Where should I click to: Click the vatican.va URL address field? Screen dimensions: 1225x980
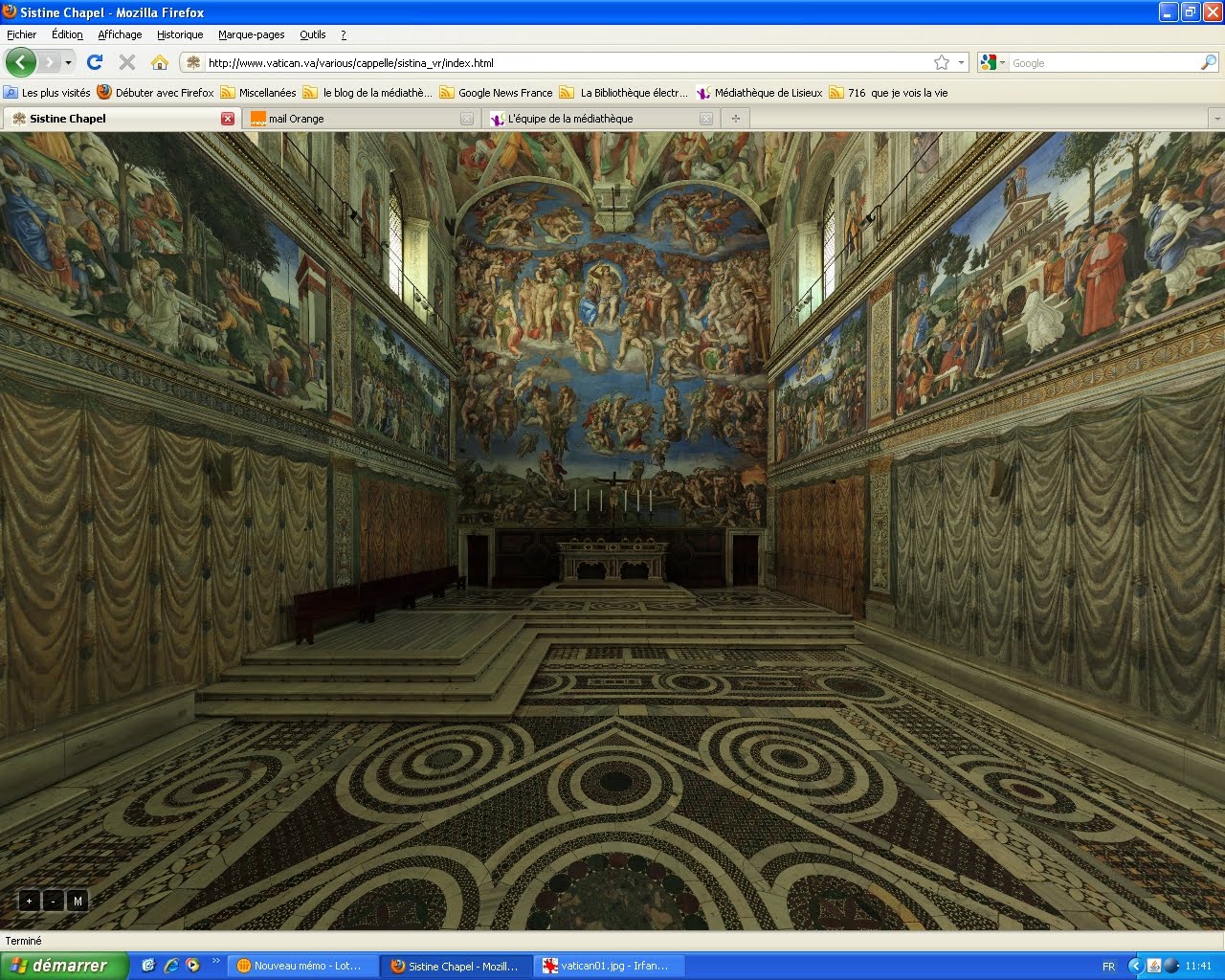click(565, 63)
